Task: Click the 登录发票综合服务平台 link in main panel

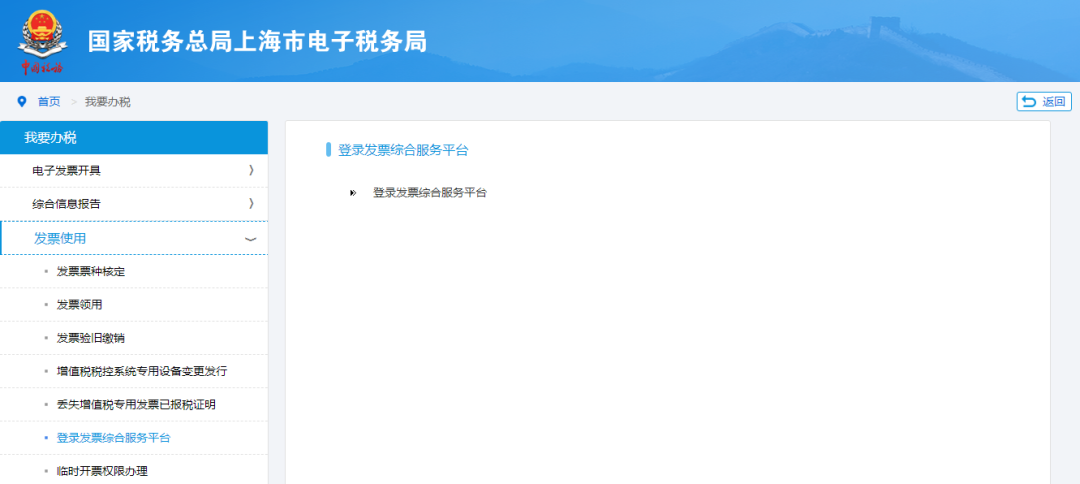Action: pyautogui.click(x=430, y=193)
